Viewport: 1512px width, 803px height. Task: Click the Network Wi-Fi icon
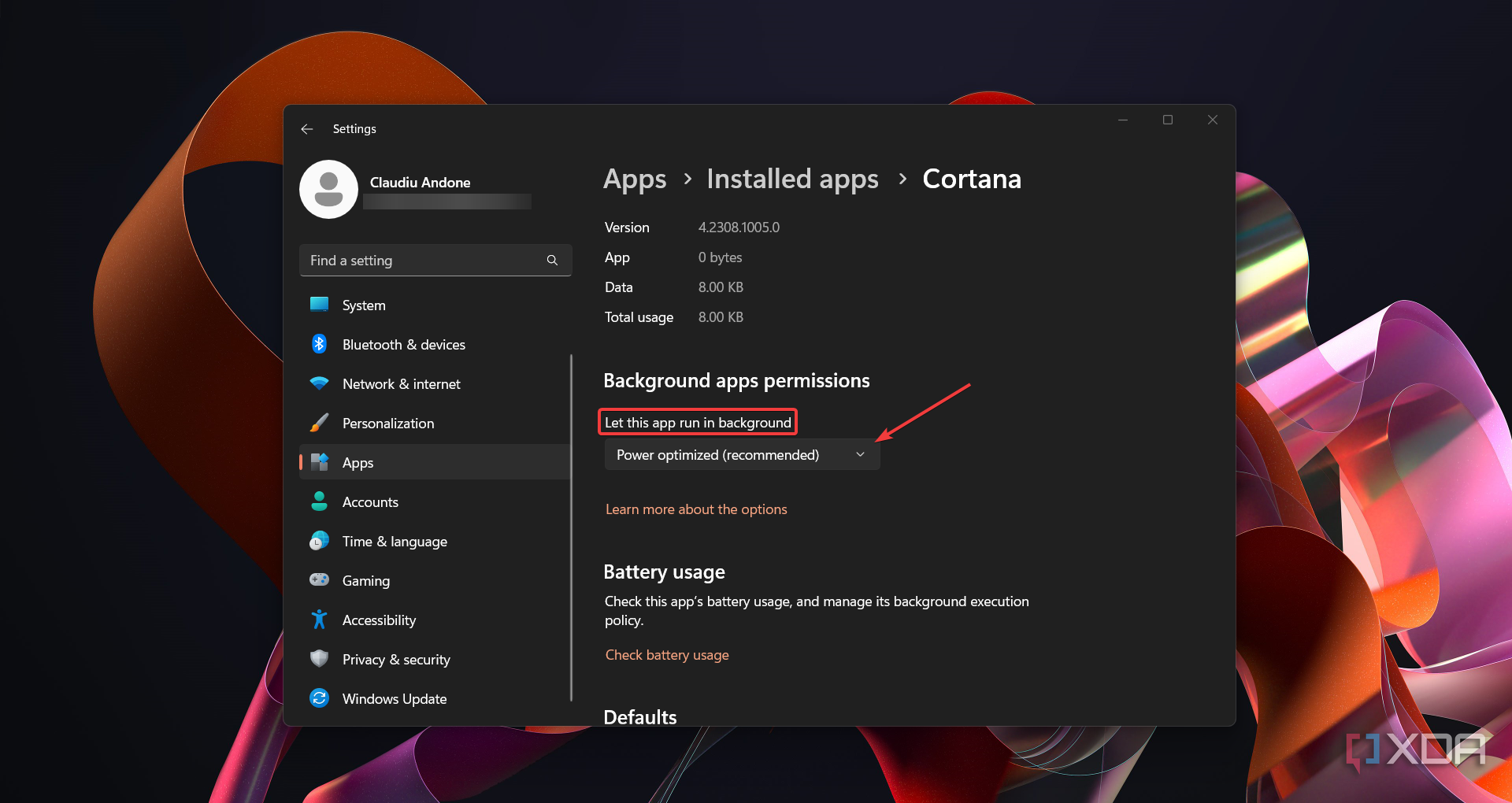(319, 383)
